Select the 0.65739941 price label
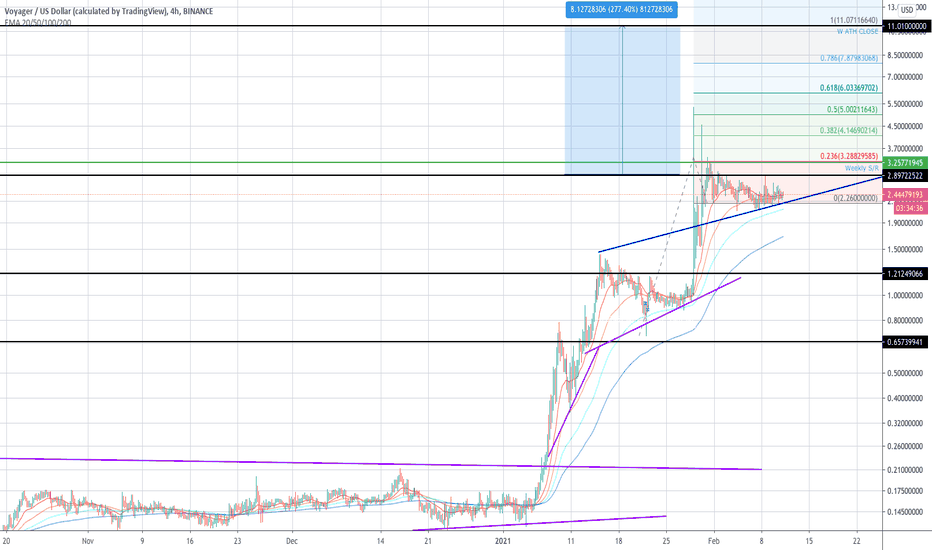The width and height of the screenshot is (932, 550). pos(905,342)
